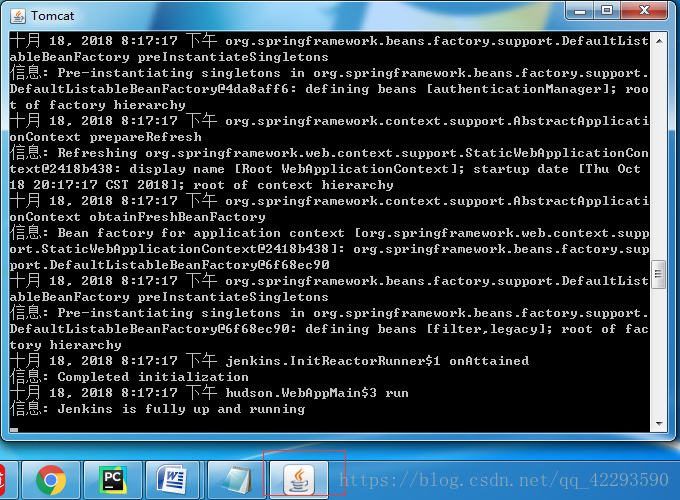The width and height of the screenshot is (680, 500).
Task: Minimize the Tomcat window
Action: click(580, 11)
